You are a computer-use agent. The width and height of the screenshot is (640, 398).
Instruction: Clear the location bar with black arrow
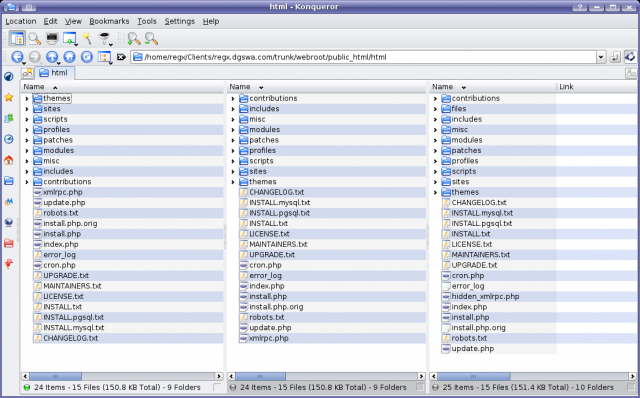121,57
